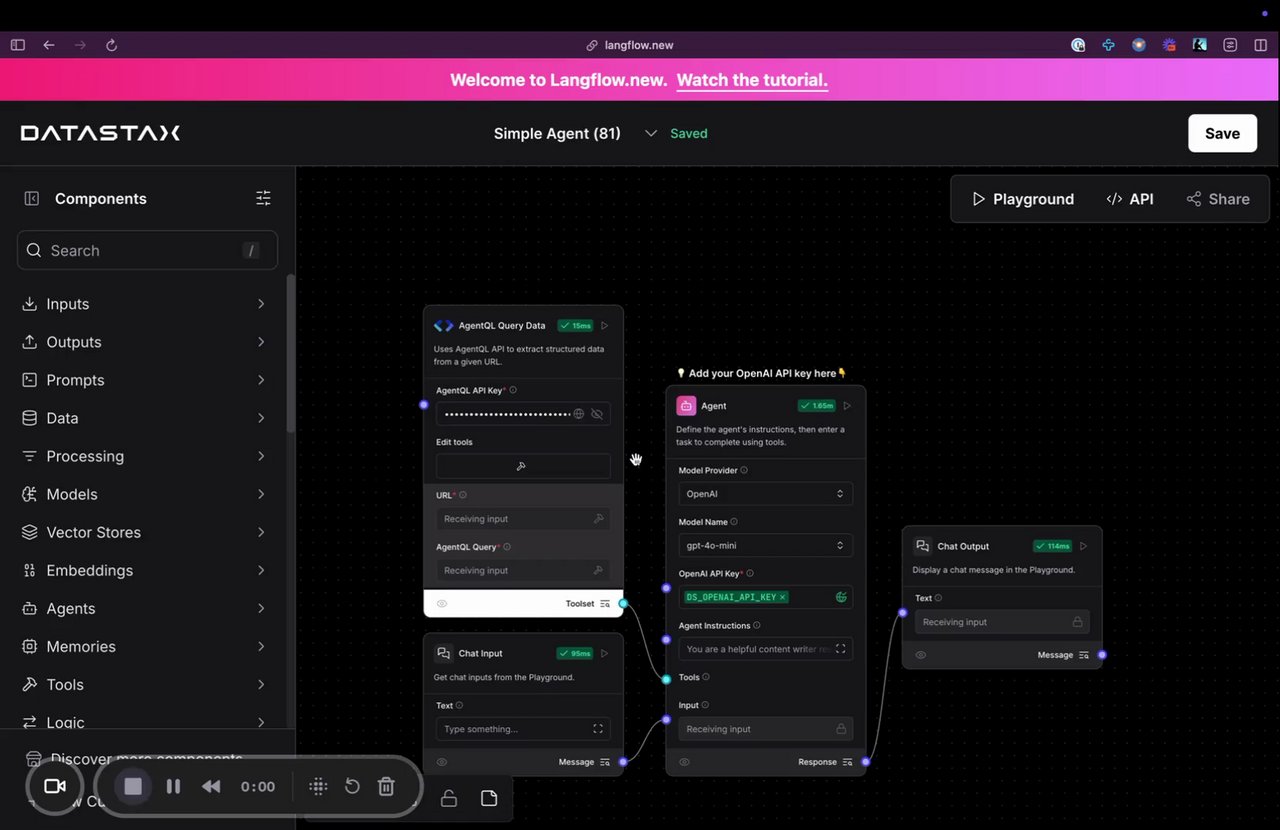Run the AgentQL Query Data component

(604, 325)
